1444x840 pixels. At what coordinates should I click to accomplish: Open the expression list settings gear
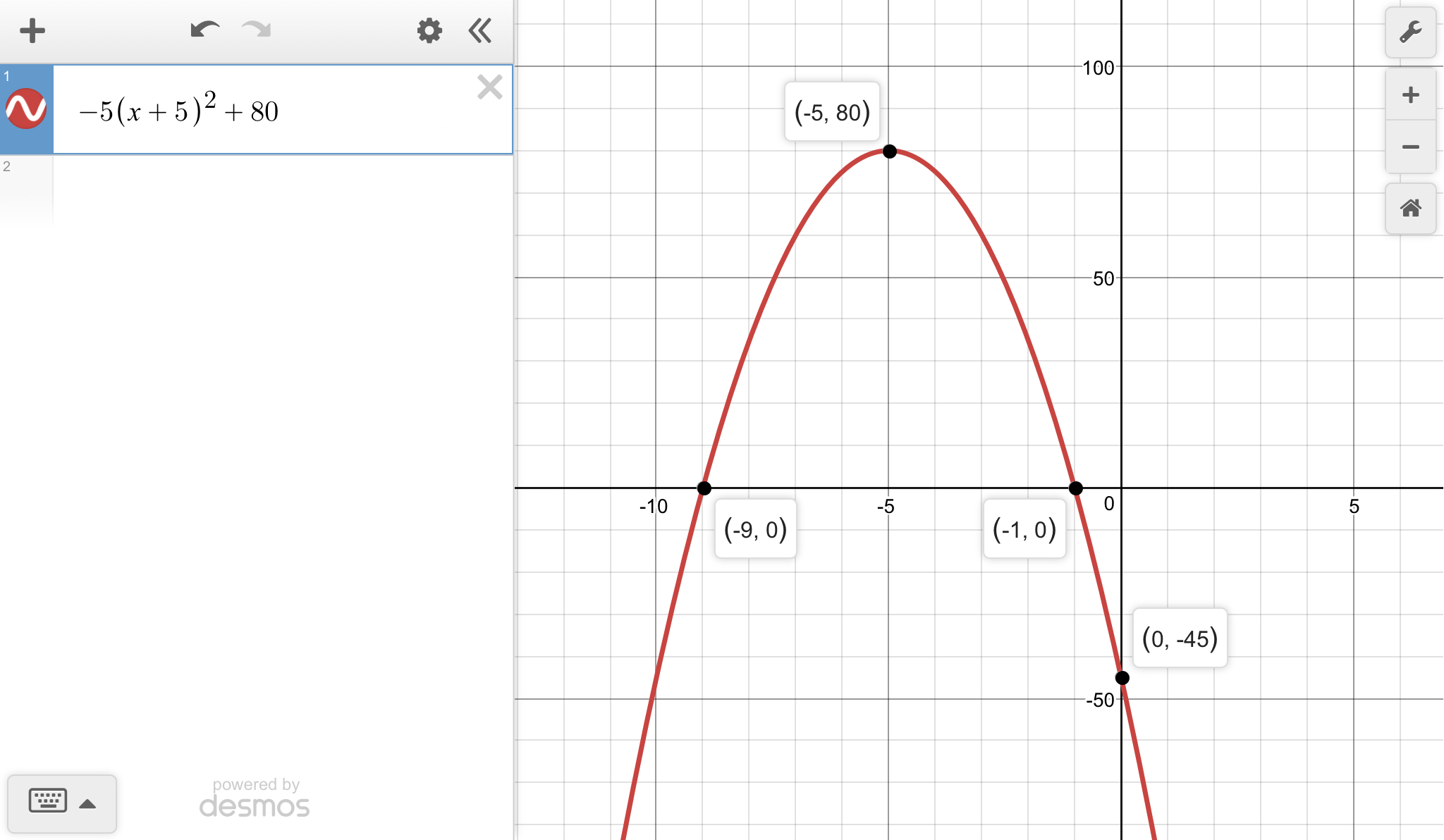(429, 31)
